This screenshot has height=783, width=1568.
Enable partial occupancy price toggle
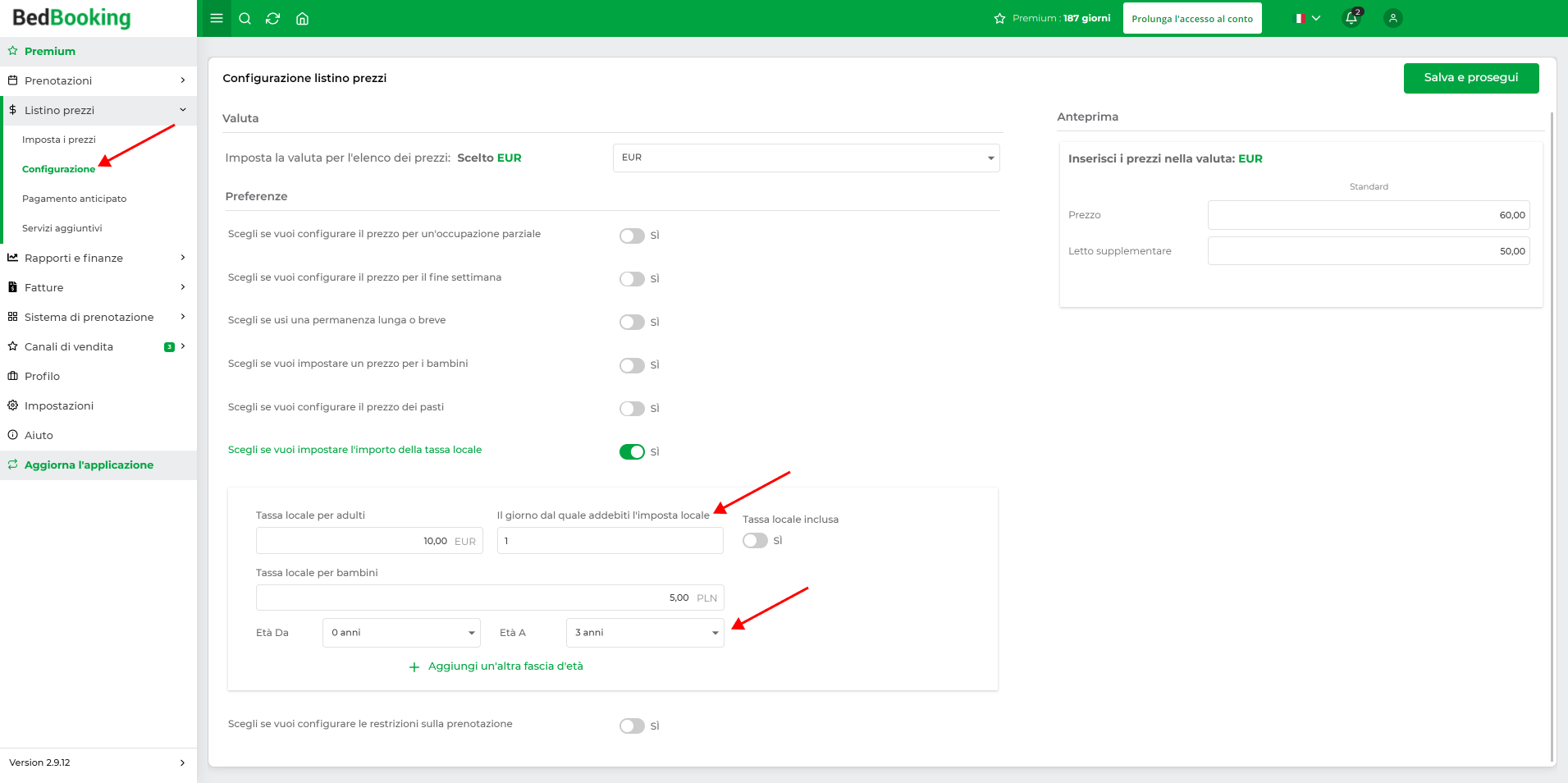[x=632, y=236]
